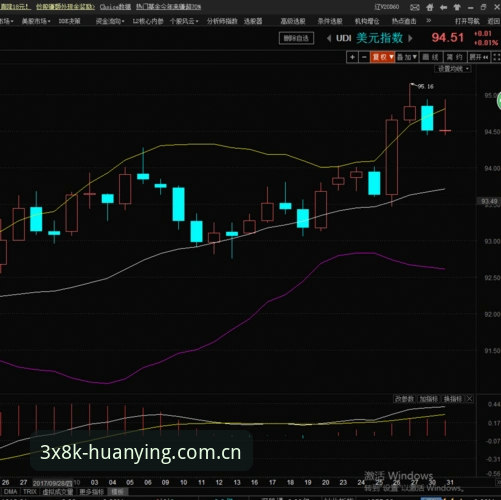Click the back arrow icon in title bar
The width and height of the screenshot is (501, 500).
pos(443,7)
